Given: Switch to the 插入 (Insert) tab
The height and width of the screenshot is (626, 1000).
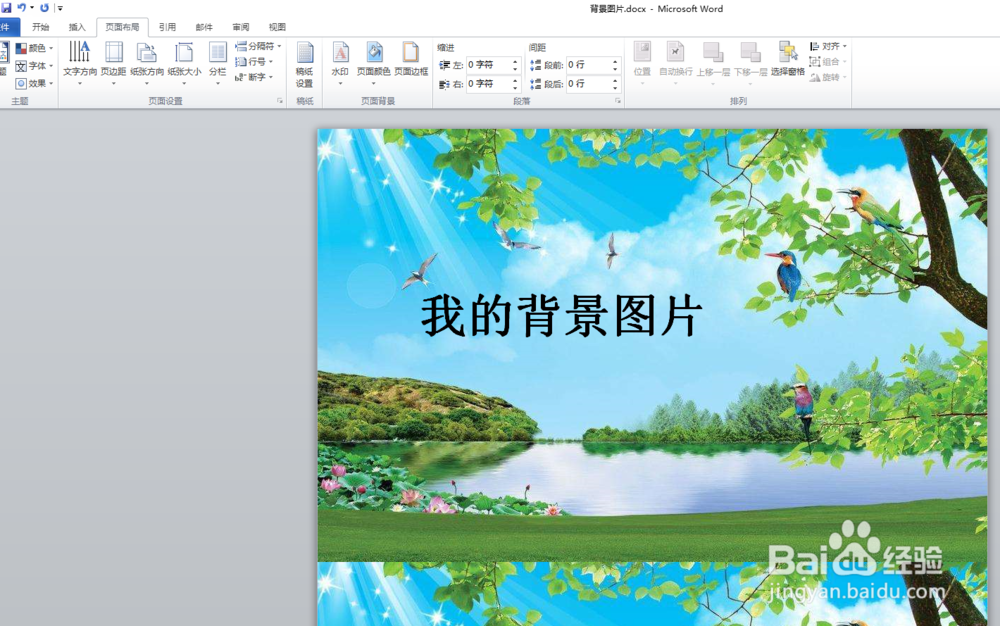Looking at the screenshot, I should point(77,27).
